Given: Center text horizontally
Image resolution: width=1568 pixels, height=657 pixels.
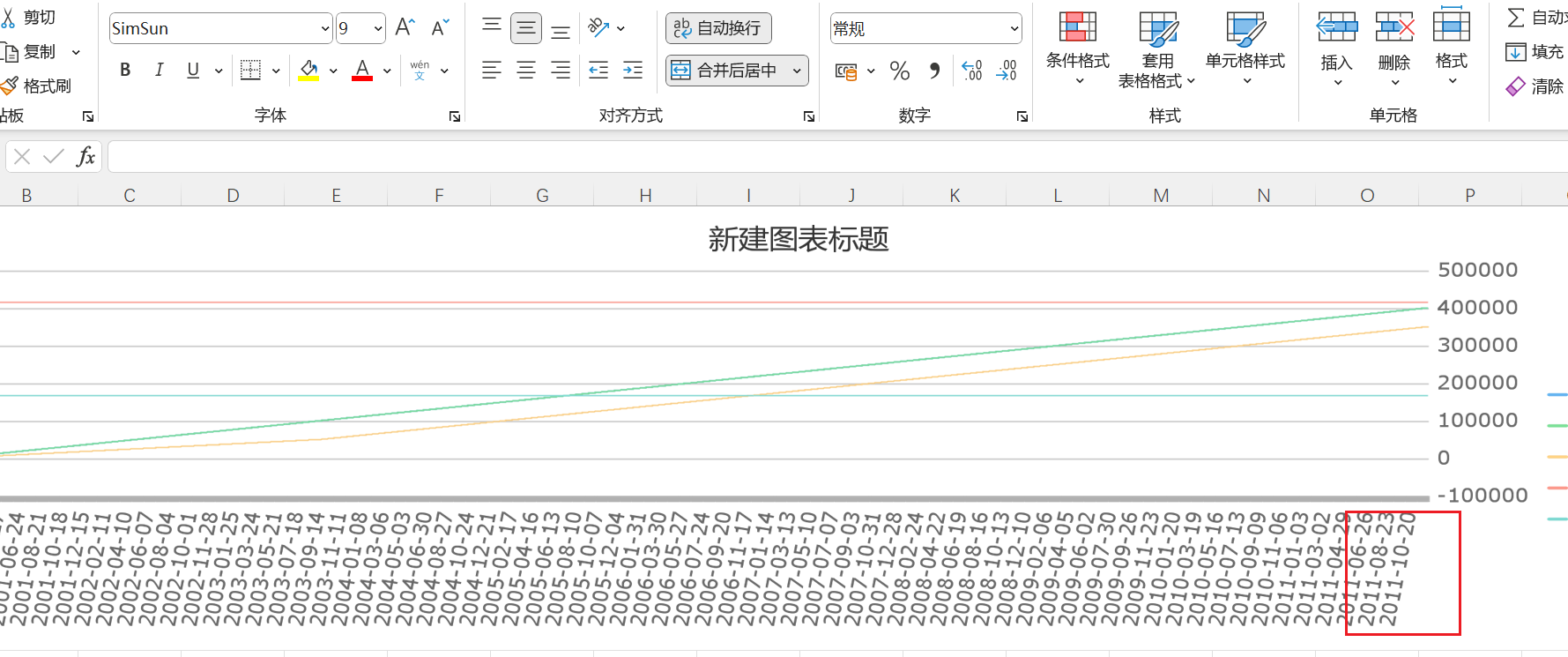Looking at the screenshot, I should [526, 70].
